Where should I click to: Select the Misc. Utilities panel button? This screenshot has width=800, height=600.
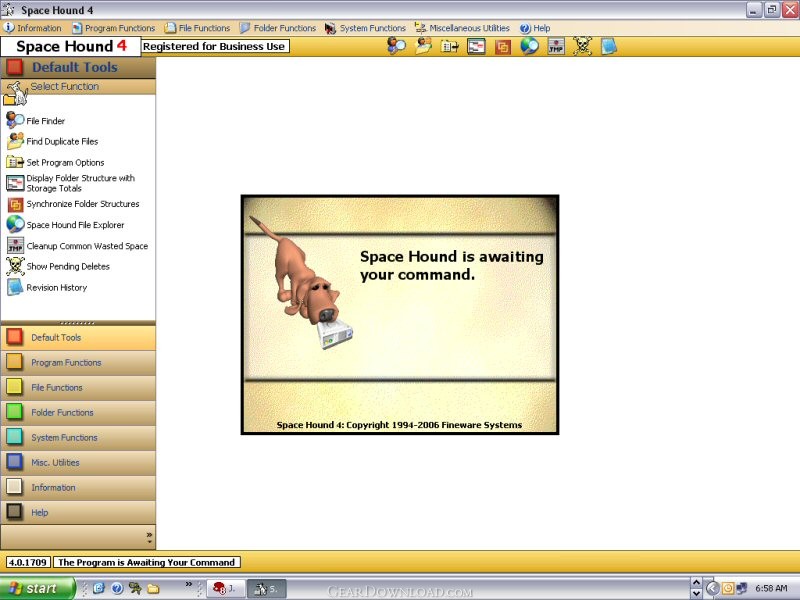tap(78, 462)
